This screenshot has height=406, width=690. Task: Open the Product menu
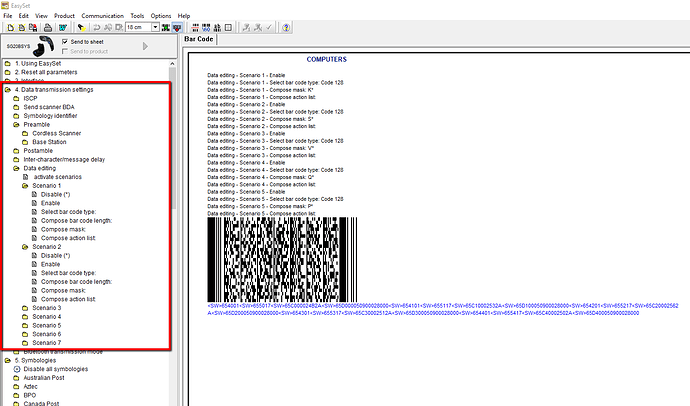(64, 16)
